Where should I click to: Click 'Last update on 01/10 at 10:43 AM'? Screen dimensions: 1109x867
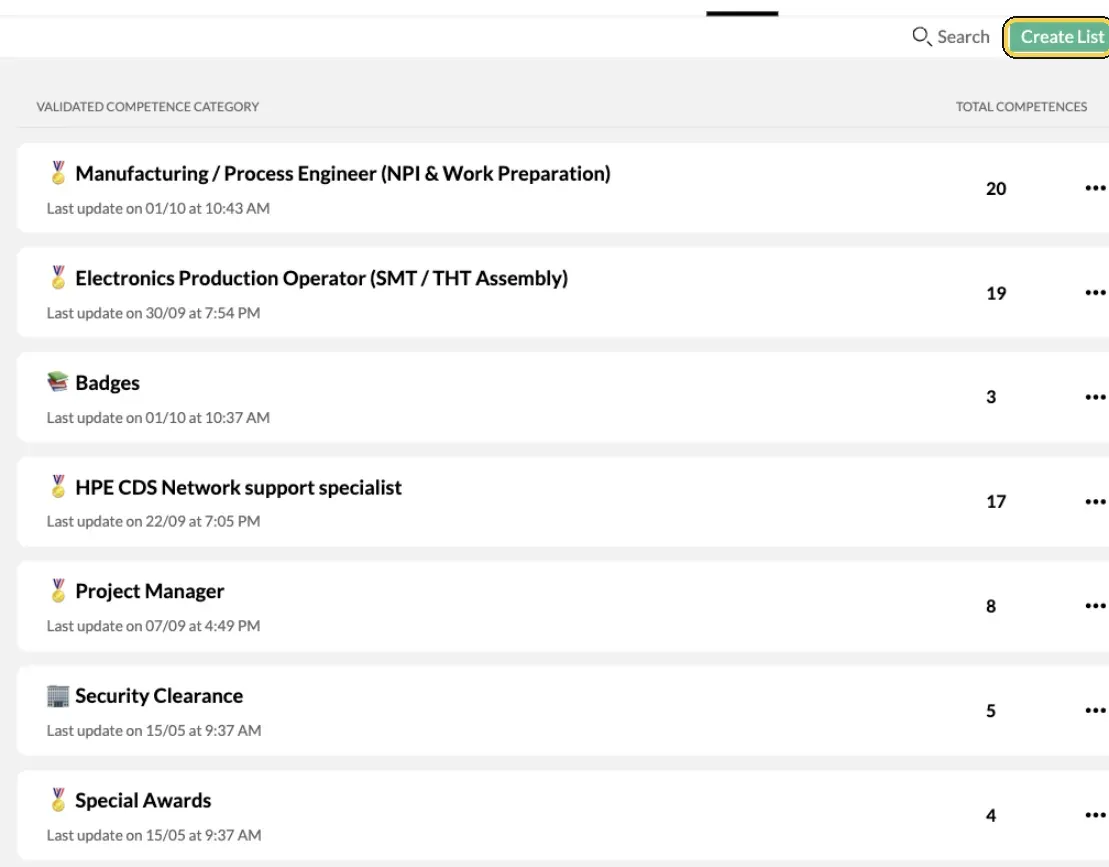158,209
